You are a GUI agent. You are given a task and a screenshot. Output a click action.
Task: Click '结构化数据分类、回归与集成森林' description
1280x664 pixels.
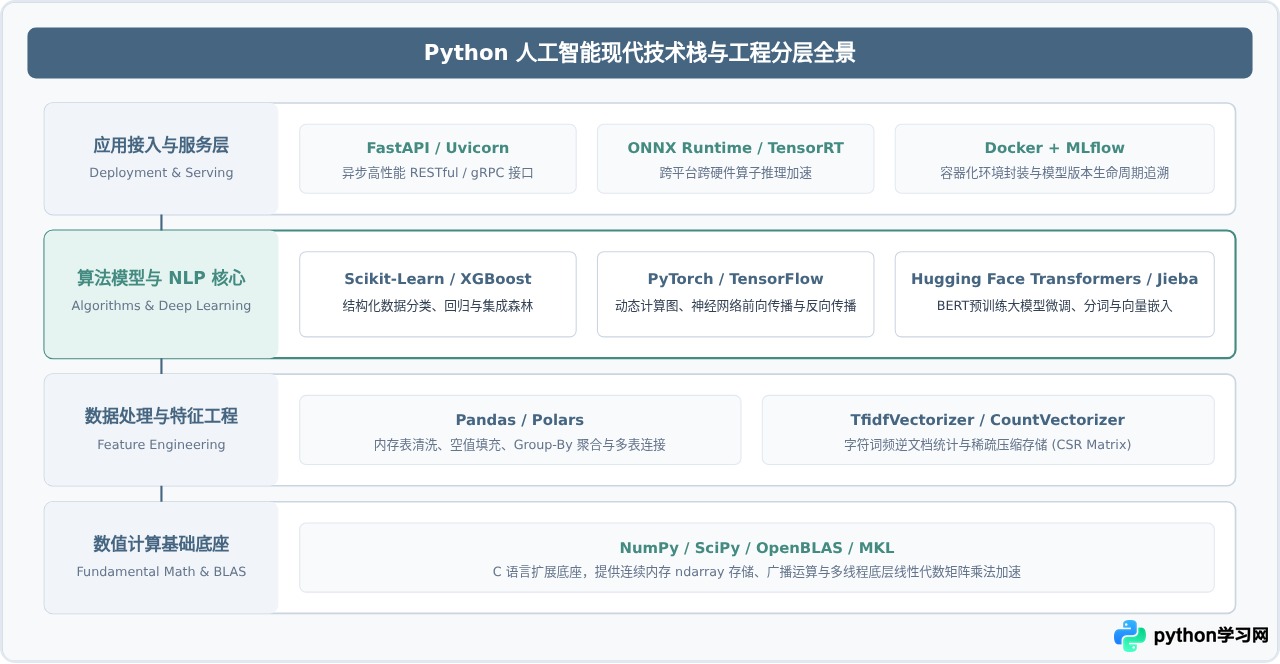[438, 306]
